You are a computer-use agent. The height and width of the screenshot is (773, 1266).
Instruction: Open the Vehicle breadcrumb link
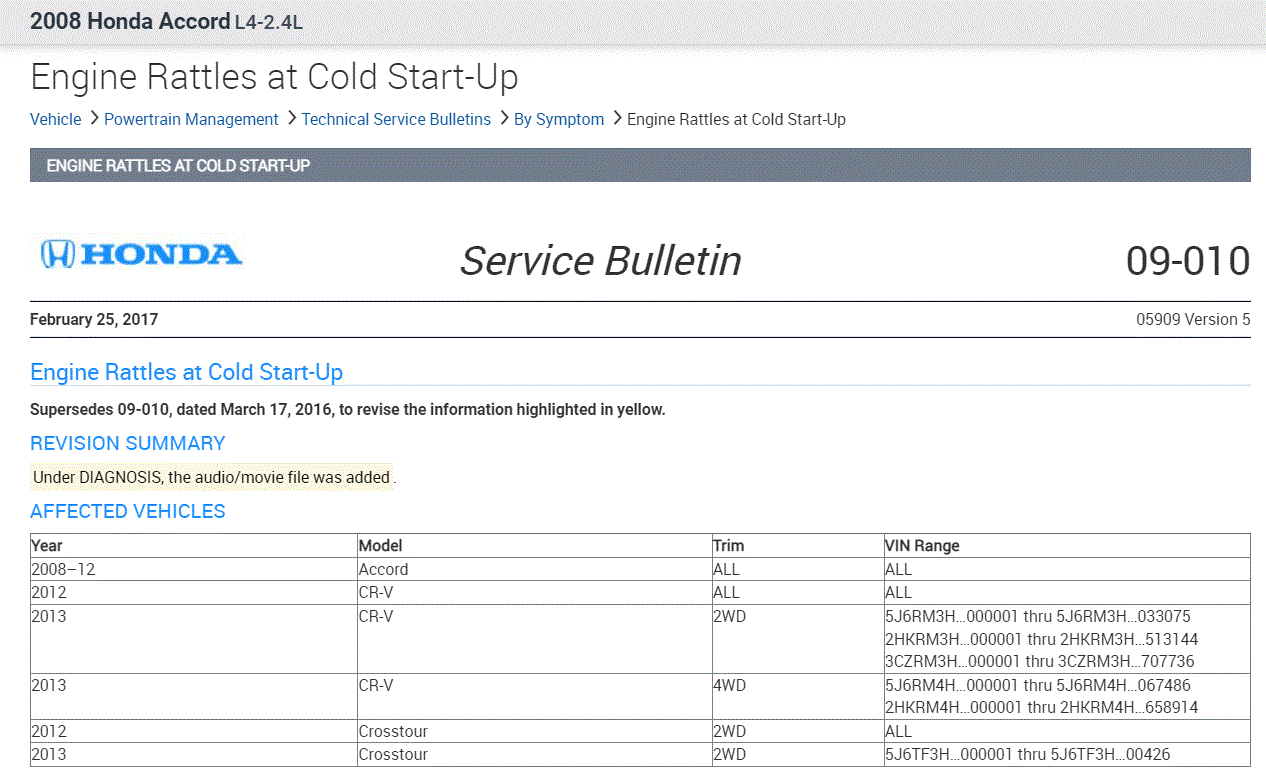tap(56, 120)
